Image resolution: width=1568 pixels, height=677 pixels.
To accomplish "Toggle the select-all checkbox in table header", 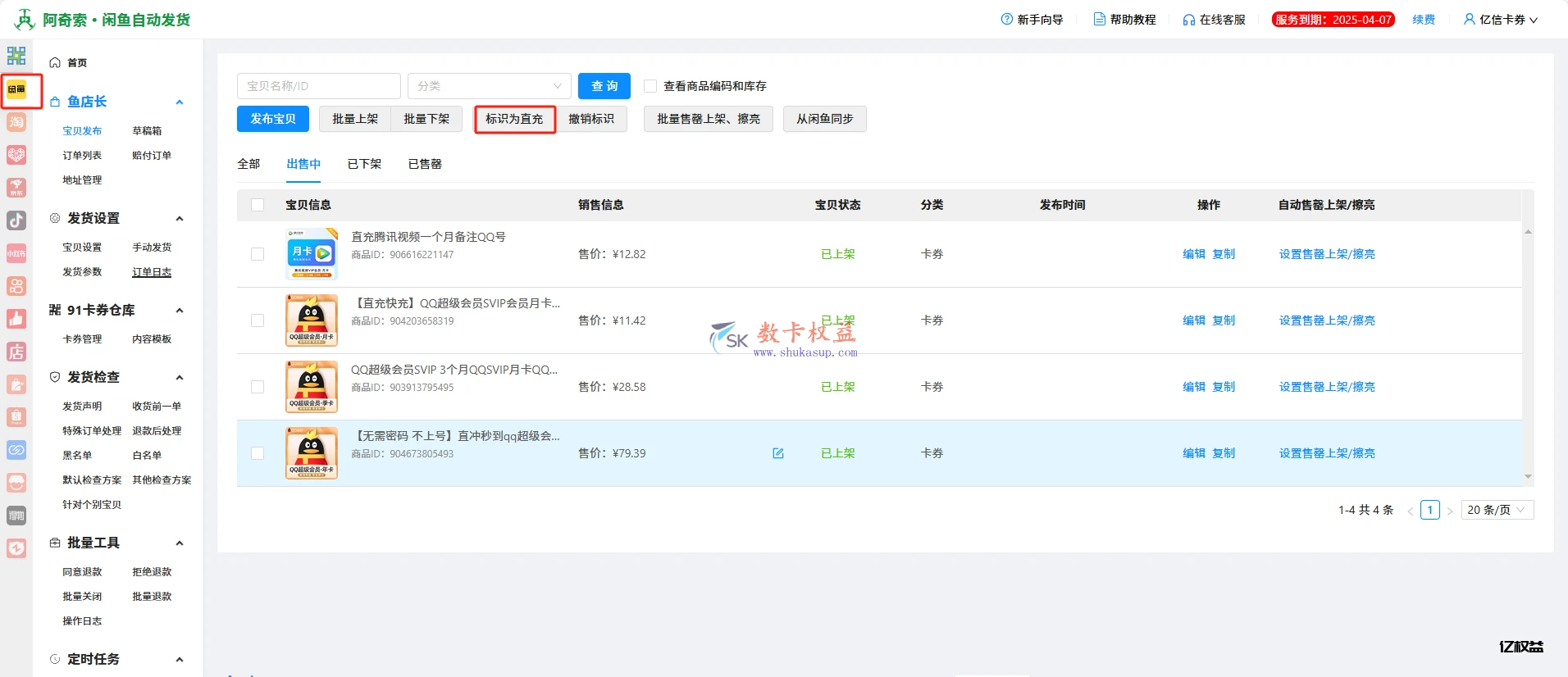I will tap(258, 205).
